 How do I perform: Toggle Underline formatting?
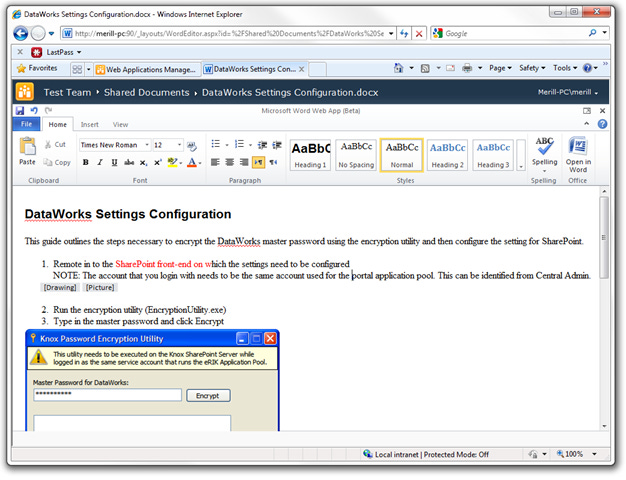(x=114, y=162)
